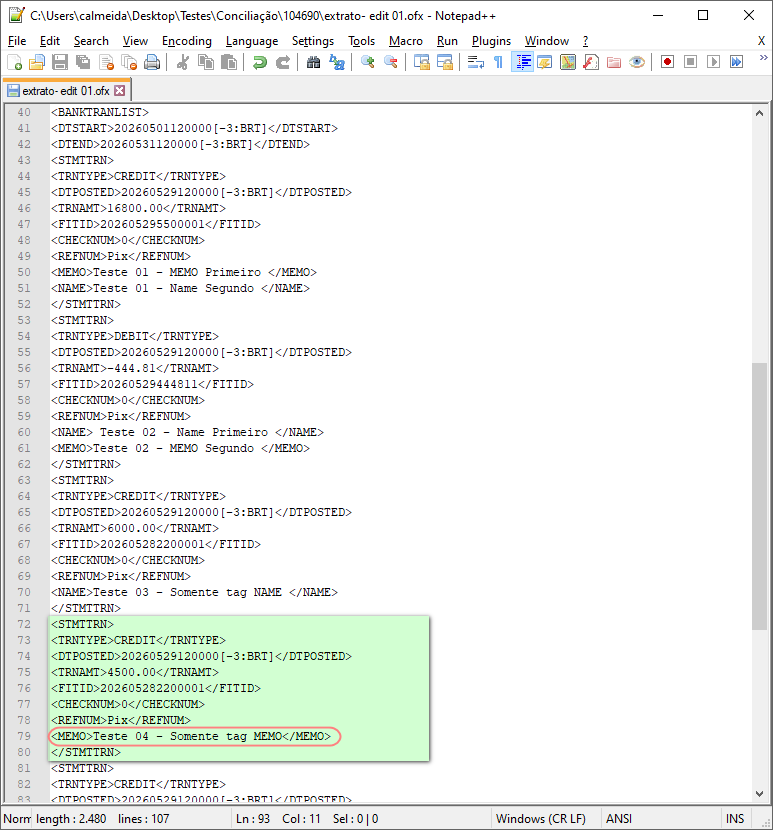This screenshot has height=830, width=773.
Task: Click the MEMO Teste 04 line text
Action: click(191, 736)
